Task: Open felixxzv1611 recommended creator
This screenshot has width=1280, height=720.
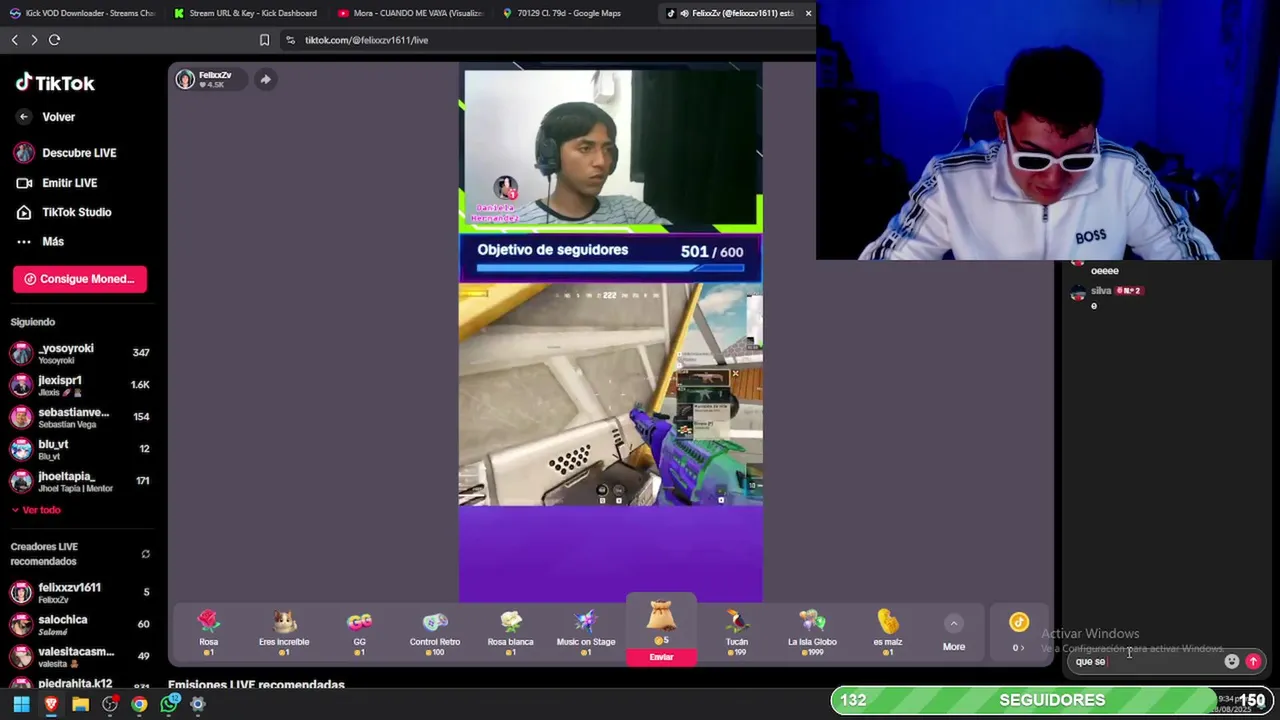Action: (x=80, y=592)
